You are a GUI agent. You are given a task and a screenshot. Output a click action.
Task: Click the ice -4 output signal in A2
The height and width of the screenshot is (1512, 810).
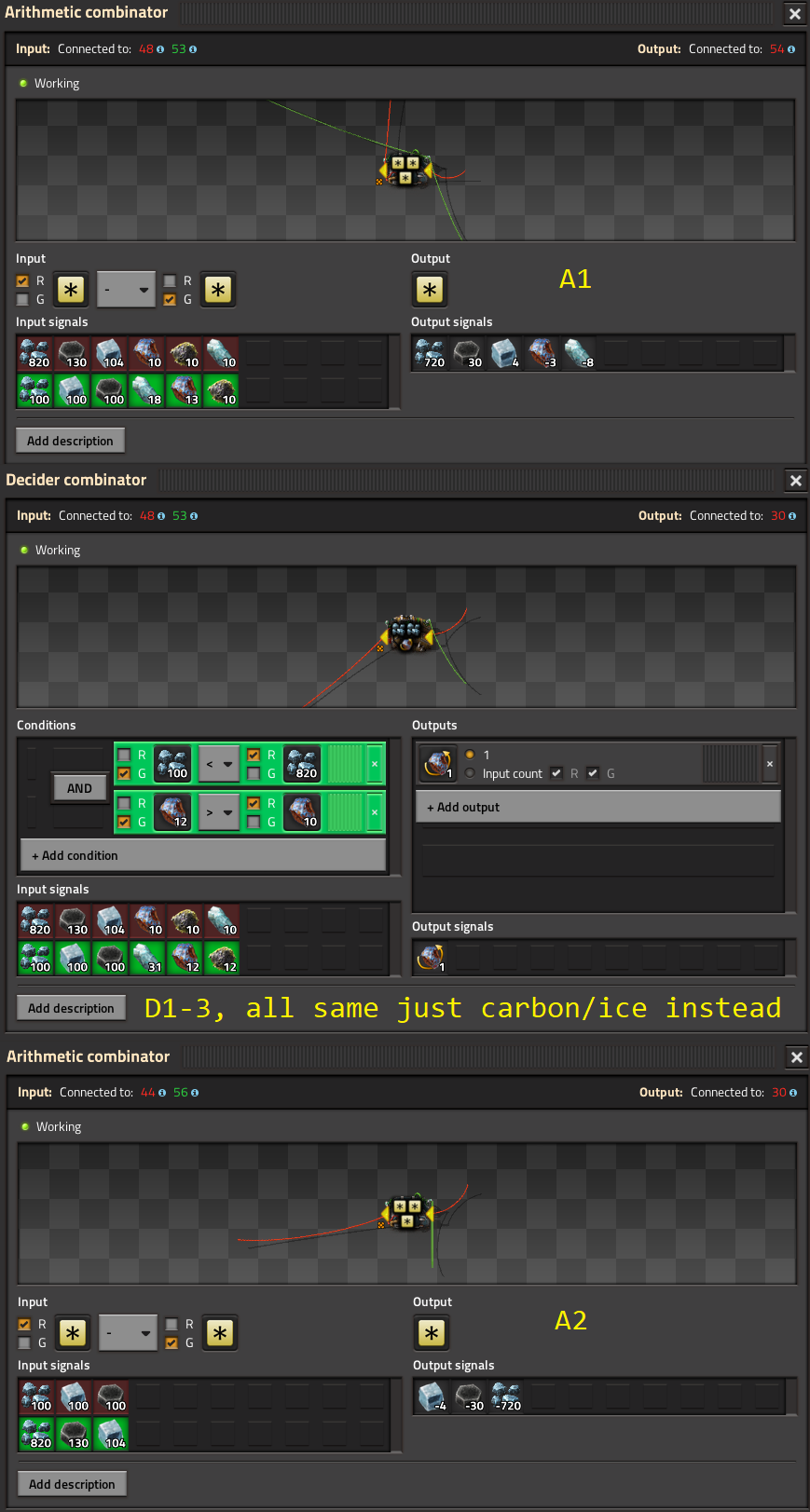[x=432, y=1397]
